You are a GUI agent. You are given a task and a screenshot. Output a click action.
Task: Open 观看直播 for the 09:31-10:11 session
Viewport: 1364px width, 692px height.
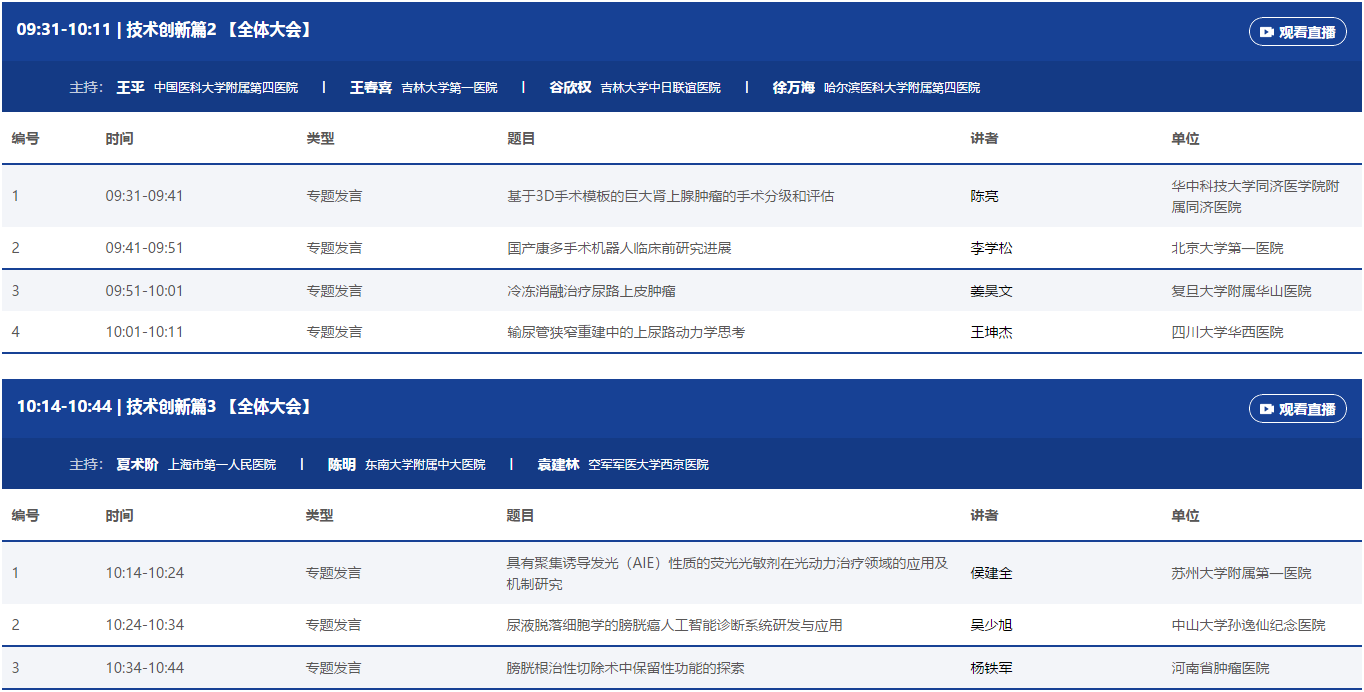point(1298,32)
